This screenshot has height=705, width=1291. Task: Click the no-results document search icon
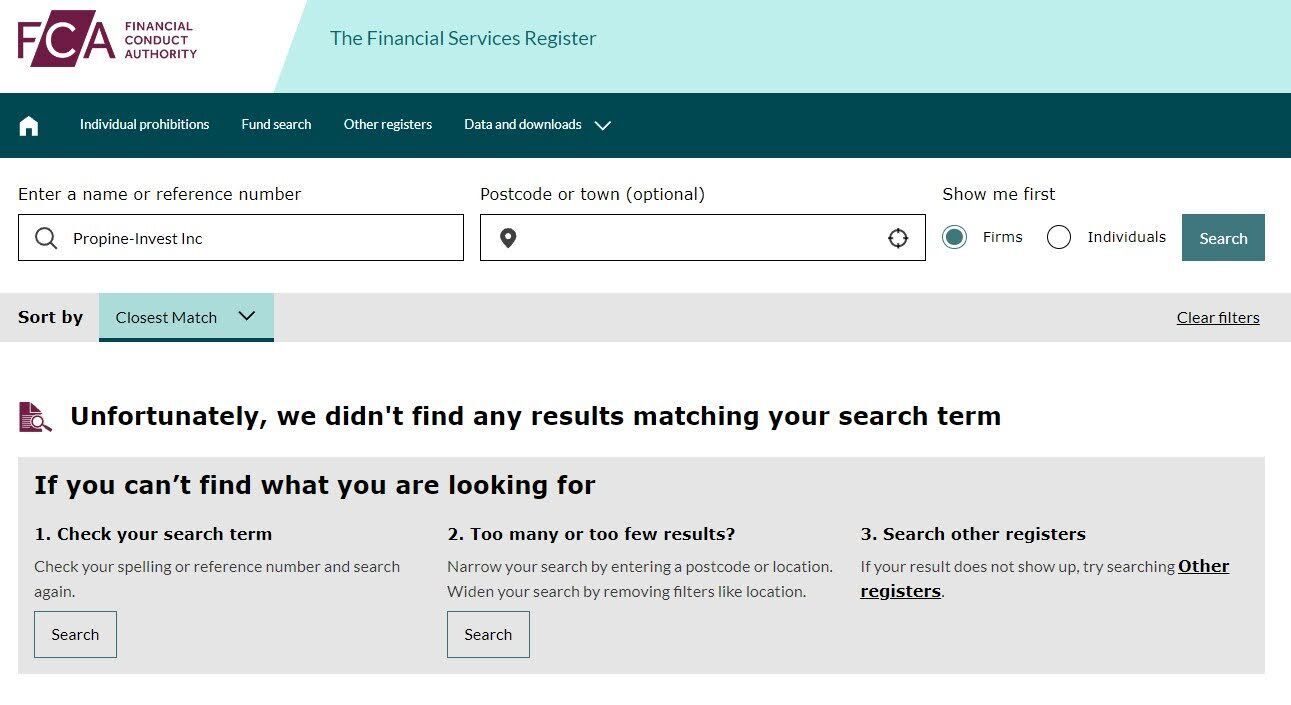35,417
